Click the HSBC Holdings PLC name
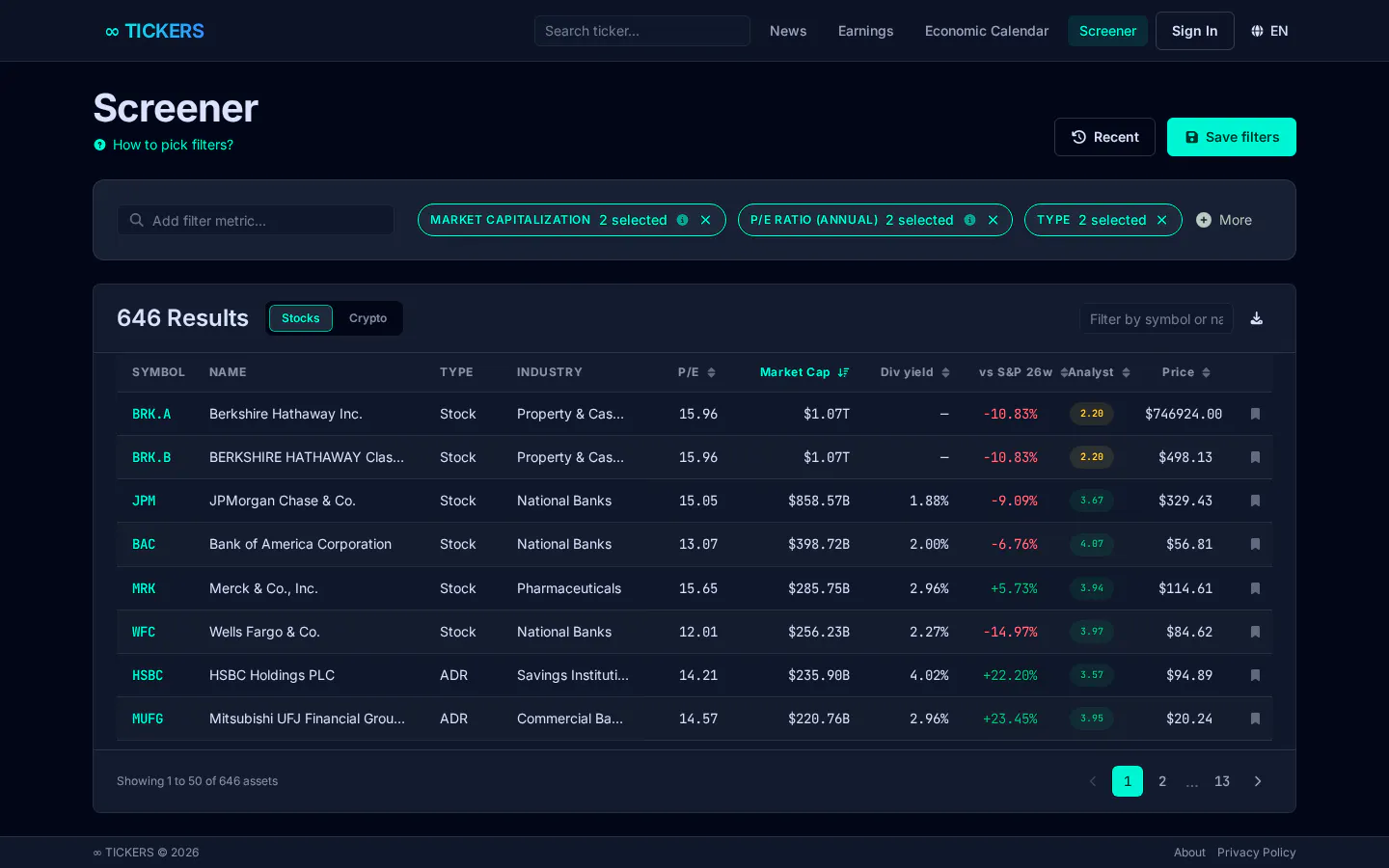The height and width of the screenshot is (868, 1389). (x=272, y=675)
